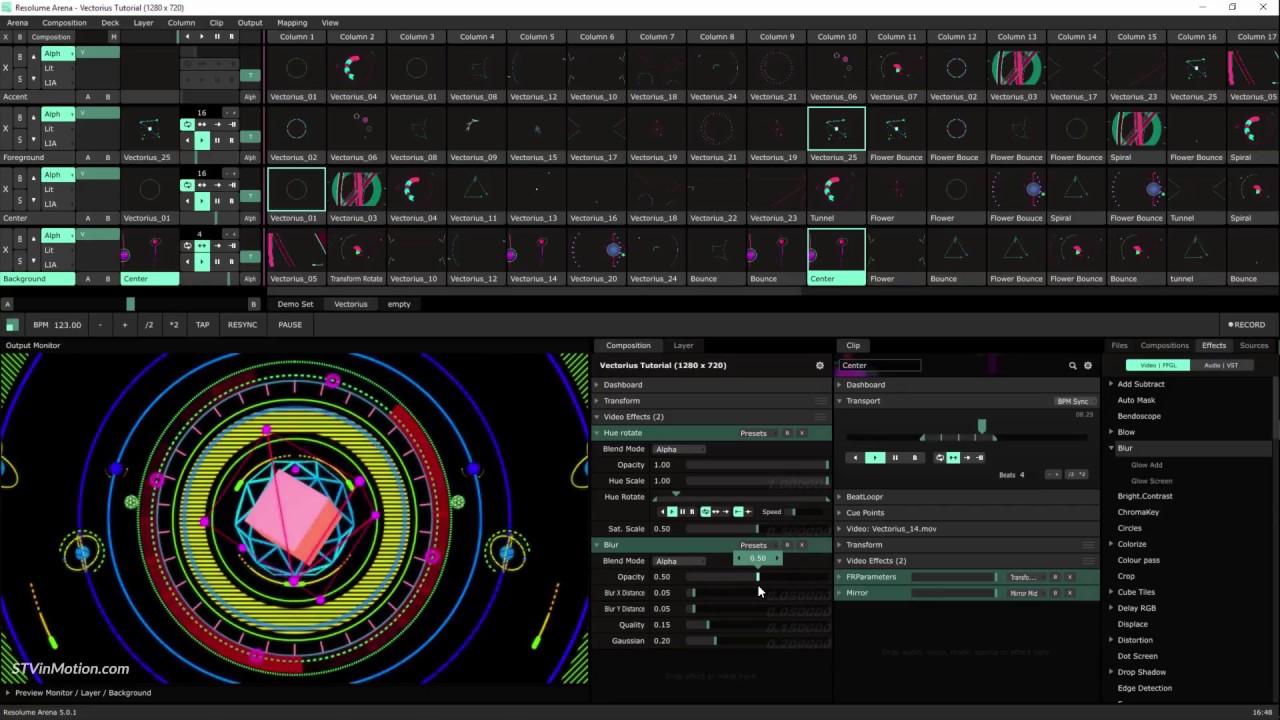Click the PAUSE button
This screenshot has width=1280, height=720.
tap(290, 325)
